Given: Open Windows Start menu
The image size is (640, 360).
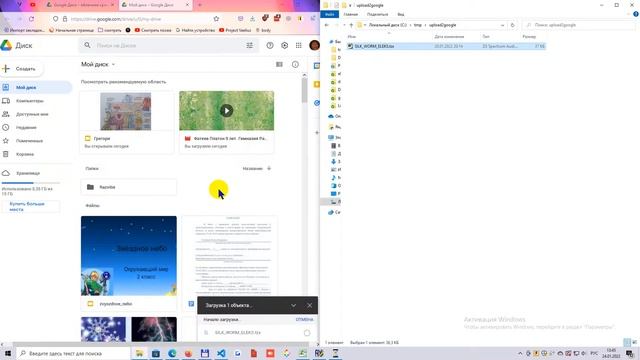Looking at the screenshot, I should coord(8,353).
